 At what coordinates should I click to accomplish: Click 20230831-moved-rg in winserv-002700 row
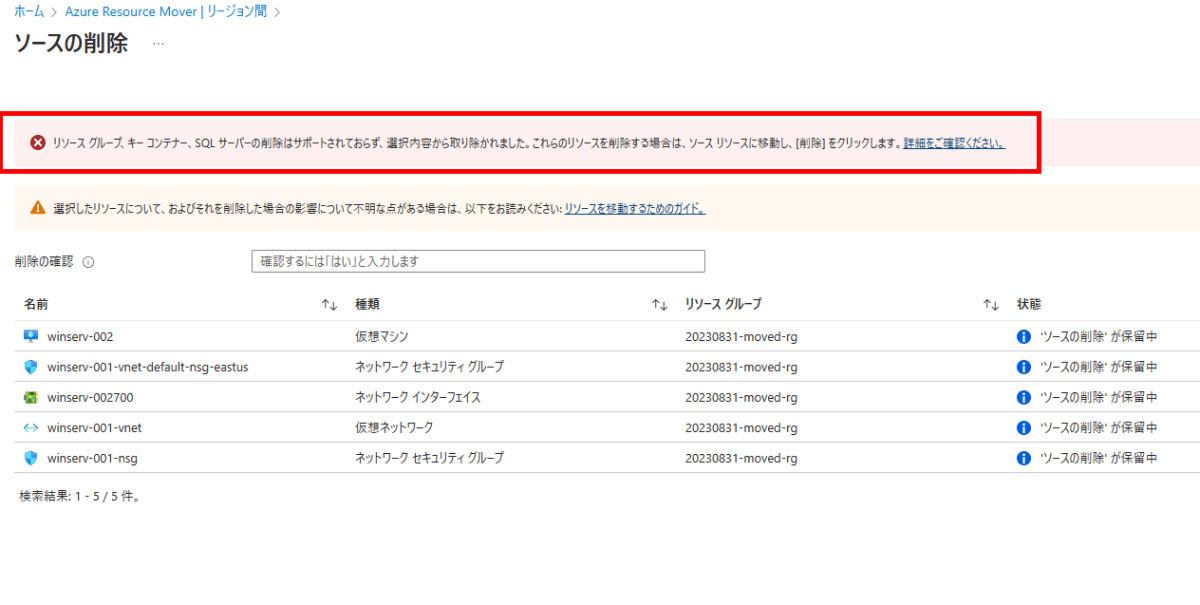click(x=741, y=397)
